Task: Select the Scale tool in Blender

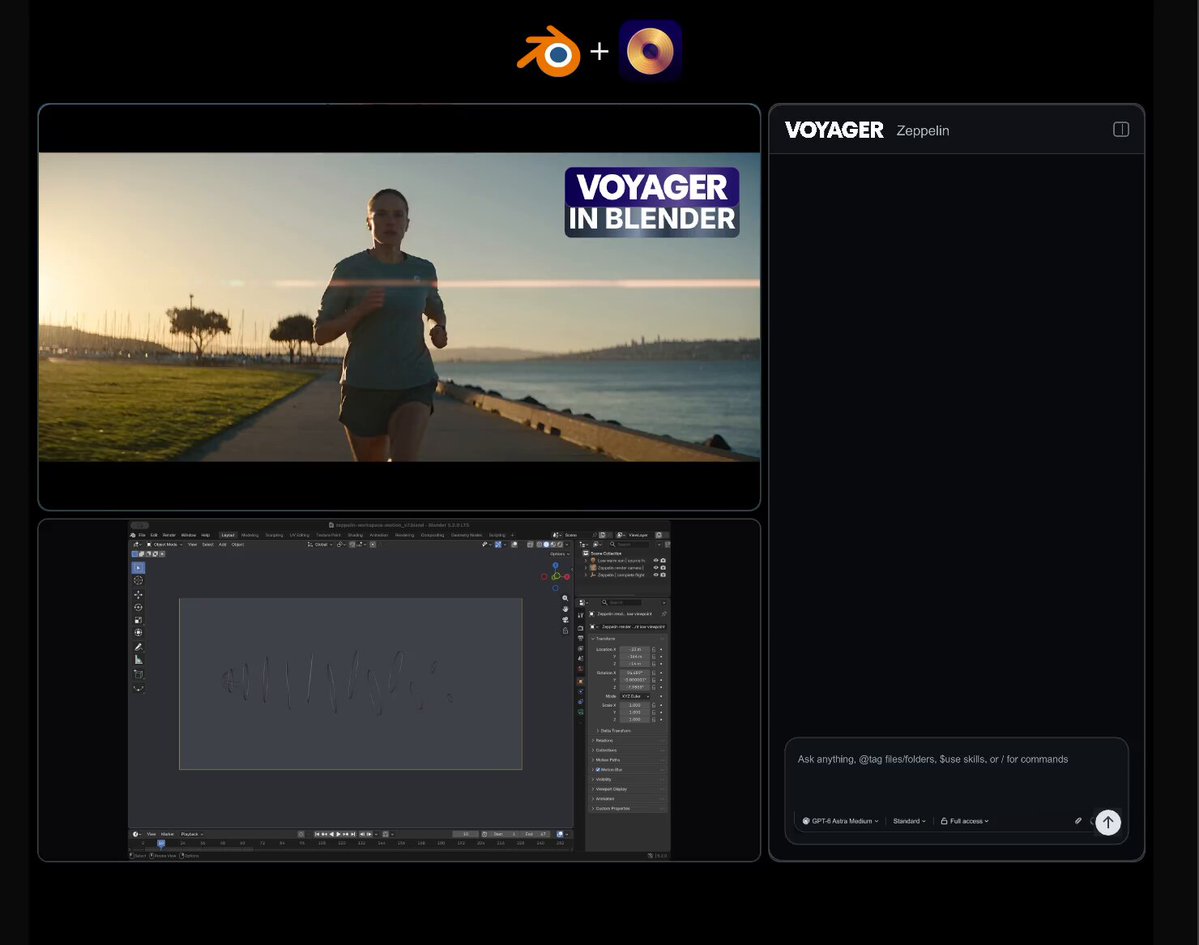Action: [138, 620]
